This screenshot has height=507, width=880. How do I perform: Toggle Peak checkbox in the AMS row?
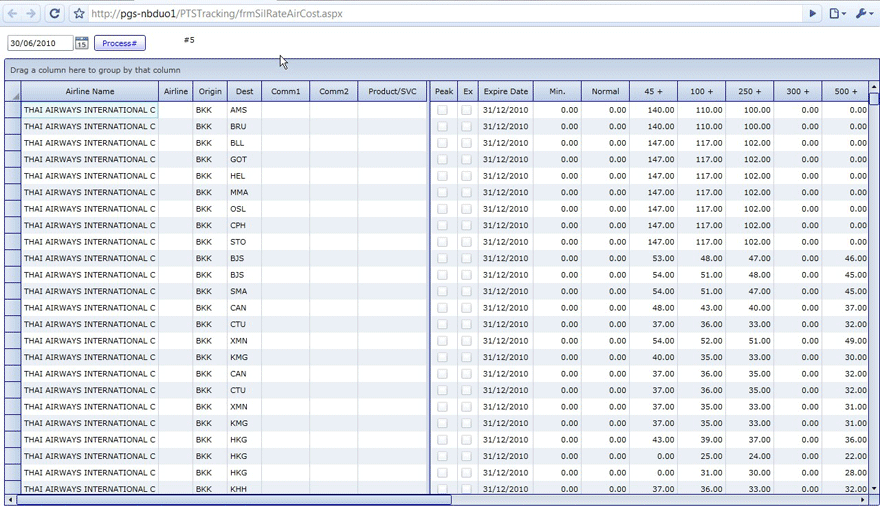442,110
